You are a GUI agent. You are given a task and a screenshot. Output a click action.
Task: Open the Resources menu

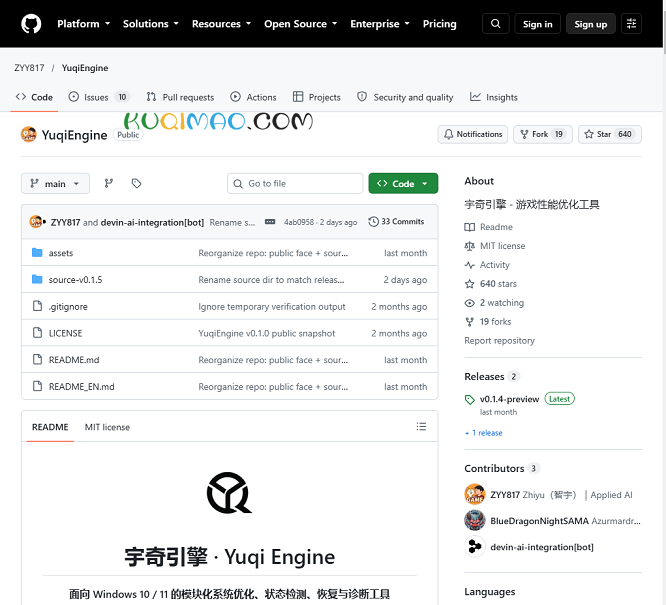[x=221, y=24]
